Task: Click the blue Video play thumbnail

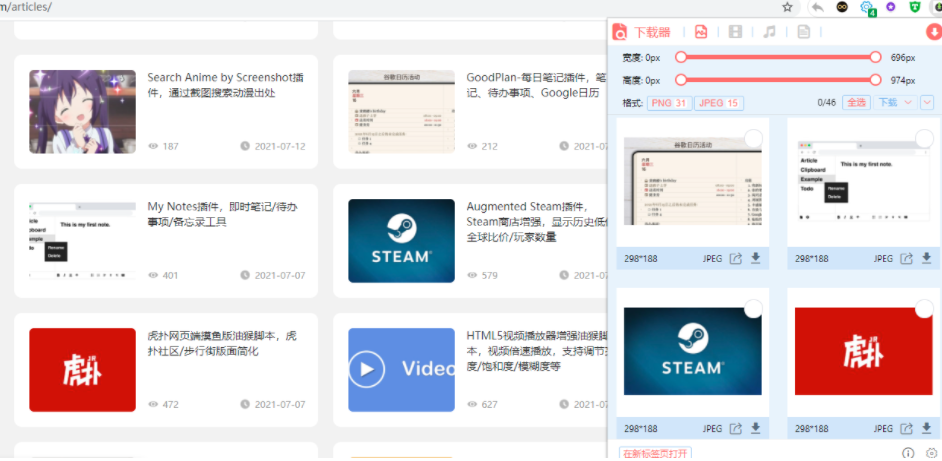Action: coord(401,370)
